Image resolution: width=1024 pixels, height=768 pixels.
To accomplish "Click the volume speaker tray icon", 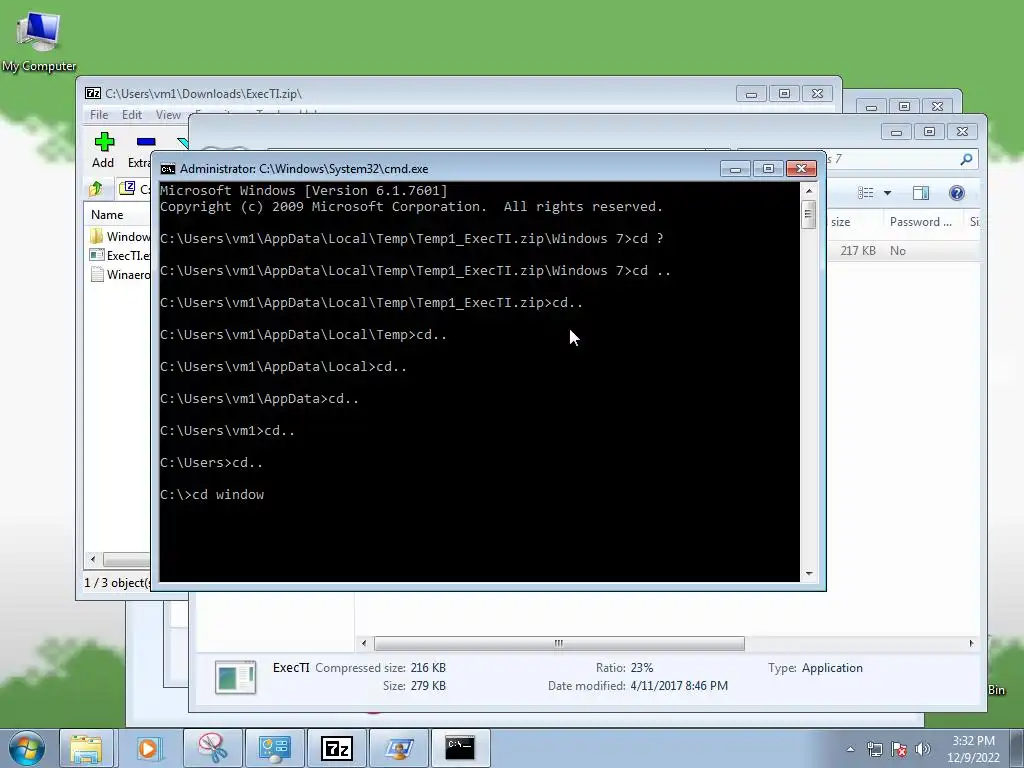I will pyautogui.click(x=923, y=749).
